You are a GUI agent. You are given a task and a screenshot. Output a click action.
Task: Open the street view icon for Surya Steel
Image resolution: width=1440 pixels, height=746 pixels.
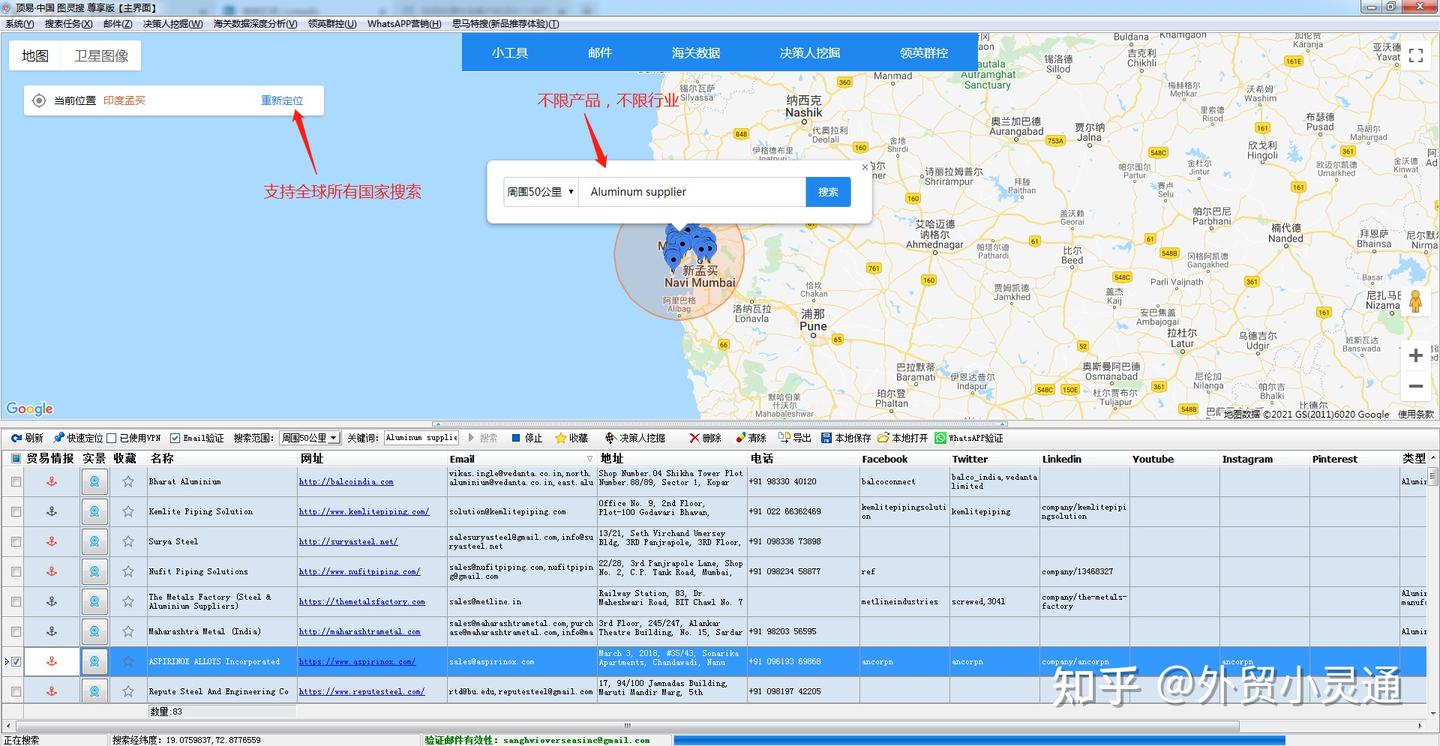point(95,542)
